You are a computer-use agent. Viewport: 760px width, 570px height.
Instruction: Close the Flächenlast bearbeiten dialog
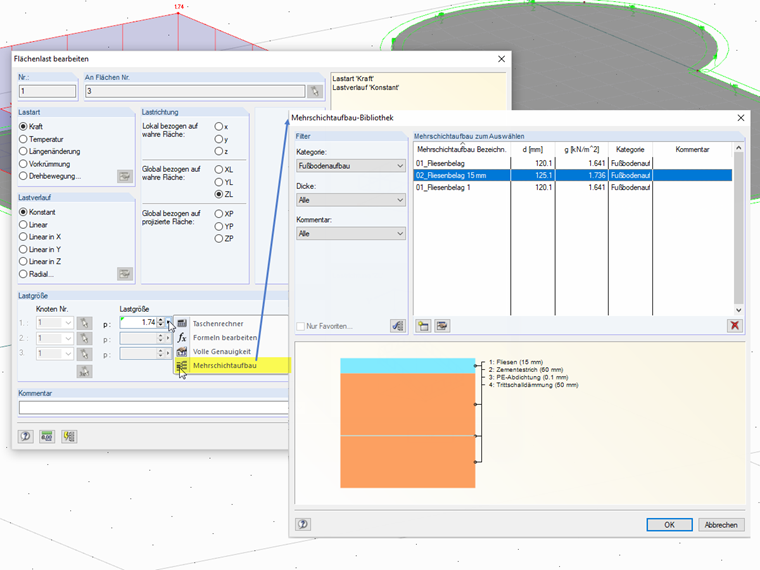point(502,59)
